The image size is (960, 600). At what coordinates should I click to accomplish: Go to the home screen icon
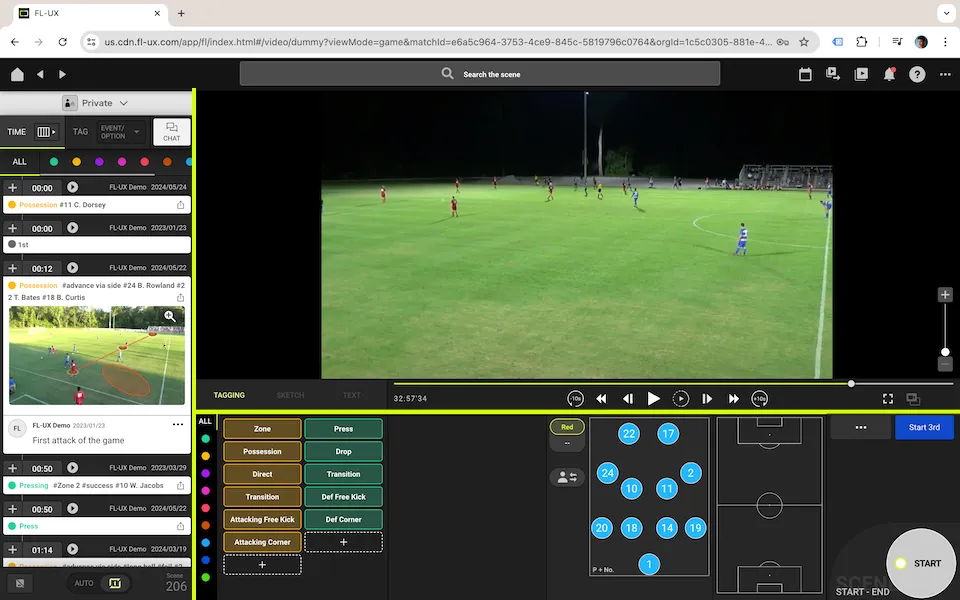[x=17, y=74]
